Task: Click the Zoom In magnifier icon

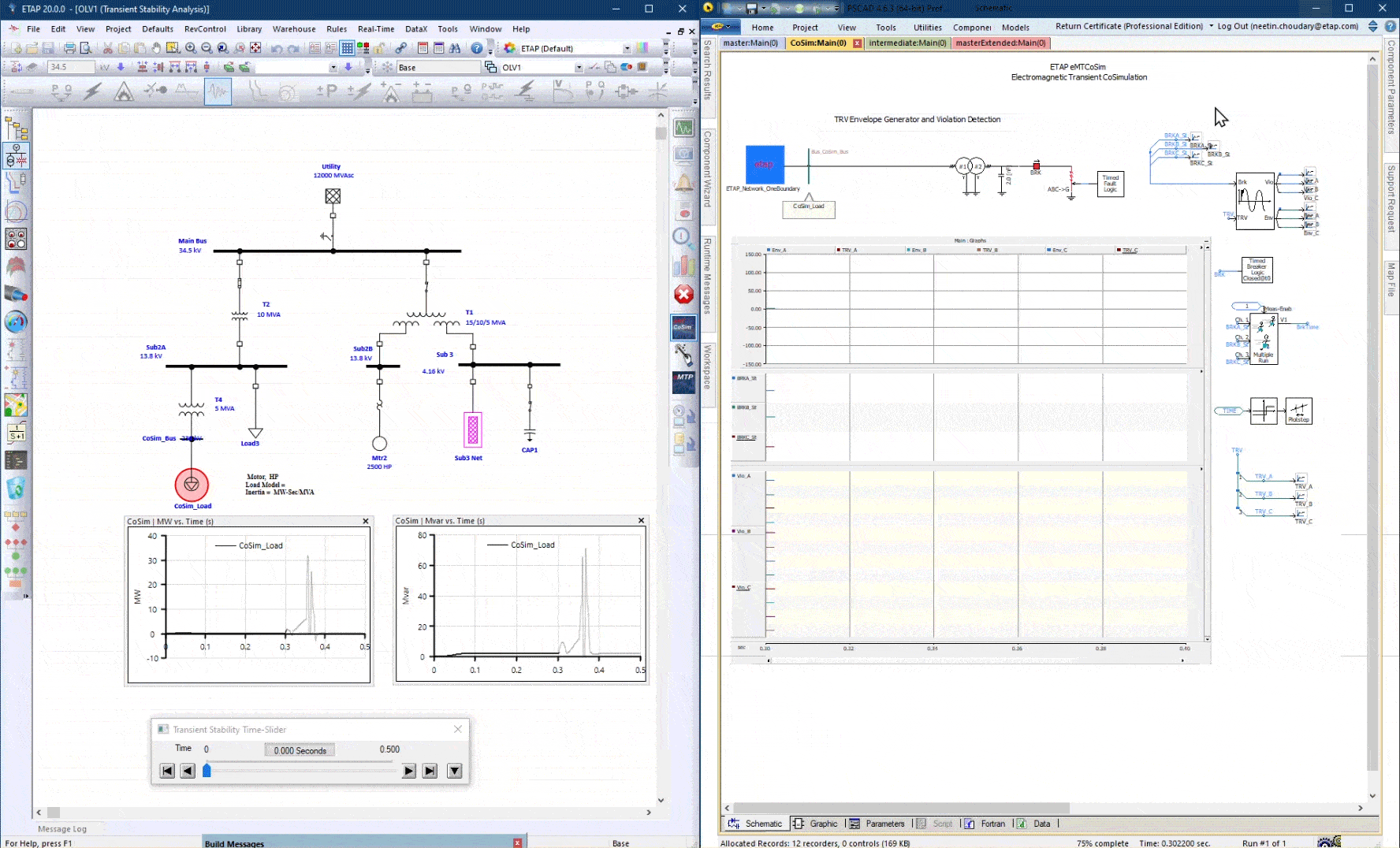Action: 191,47
